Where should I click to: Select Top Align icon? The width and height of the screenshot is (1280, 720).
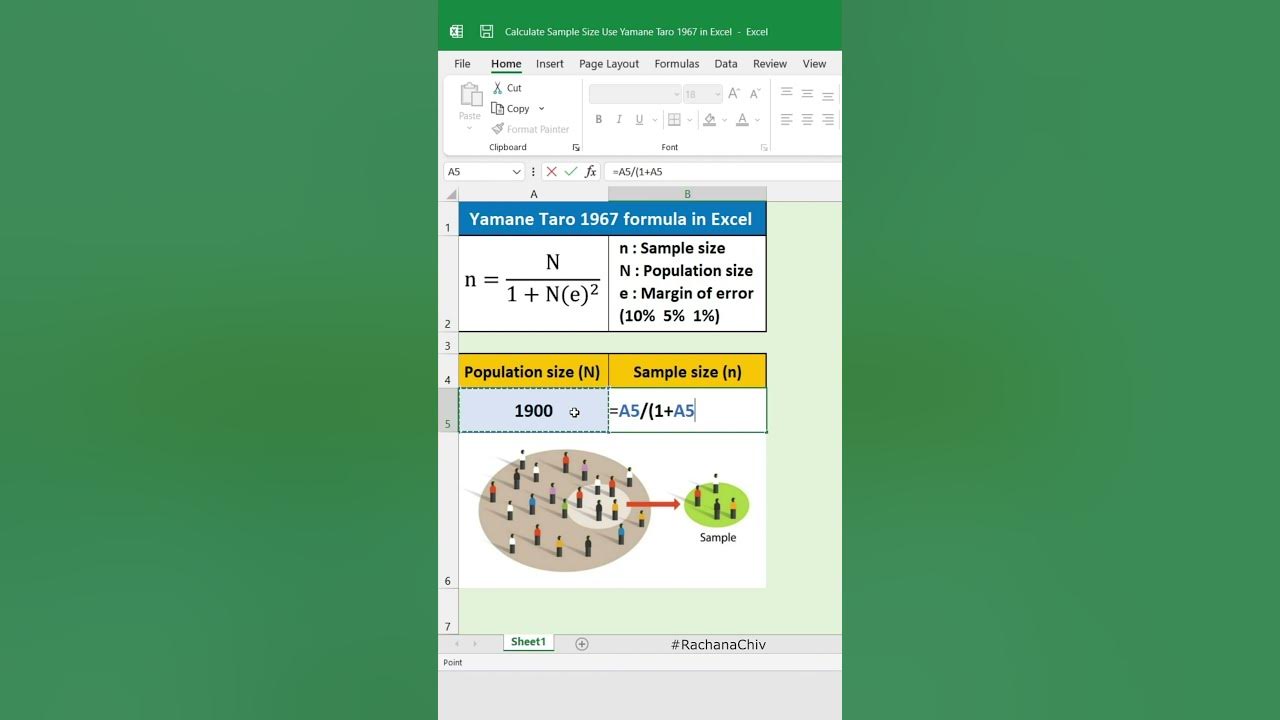tap(786, 93)
